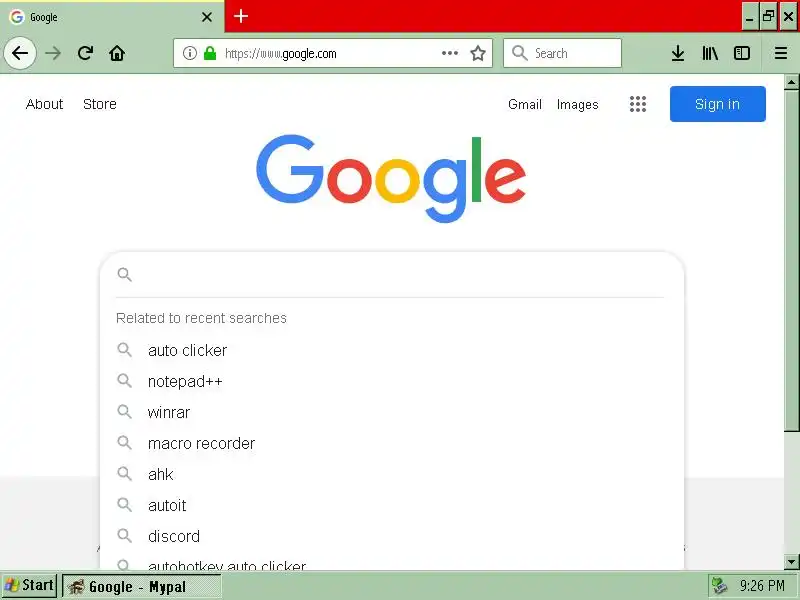The width and height of the screenshot is (800, 600).
Task: Open a new tab with plus button
Action: coord(241,16)
